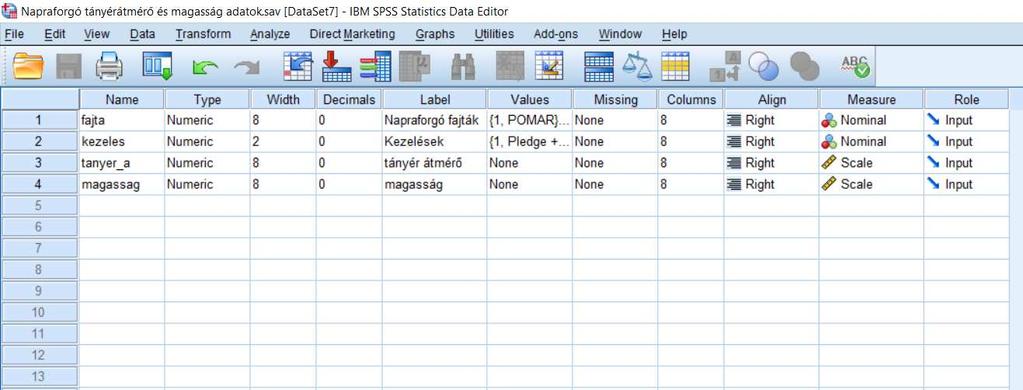Click the Type column header
Viewport: 1023px width, 390px height.
[207, 99]
